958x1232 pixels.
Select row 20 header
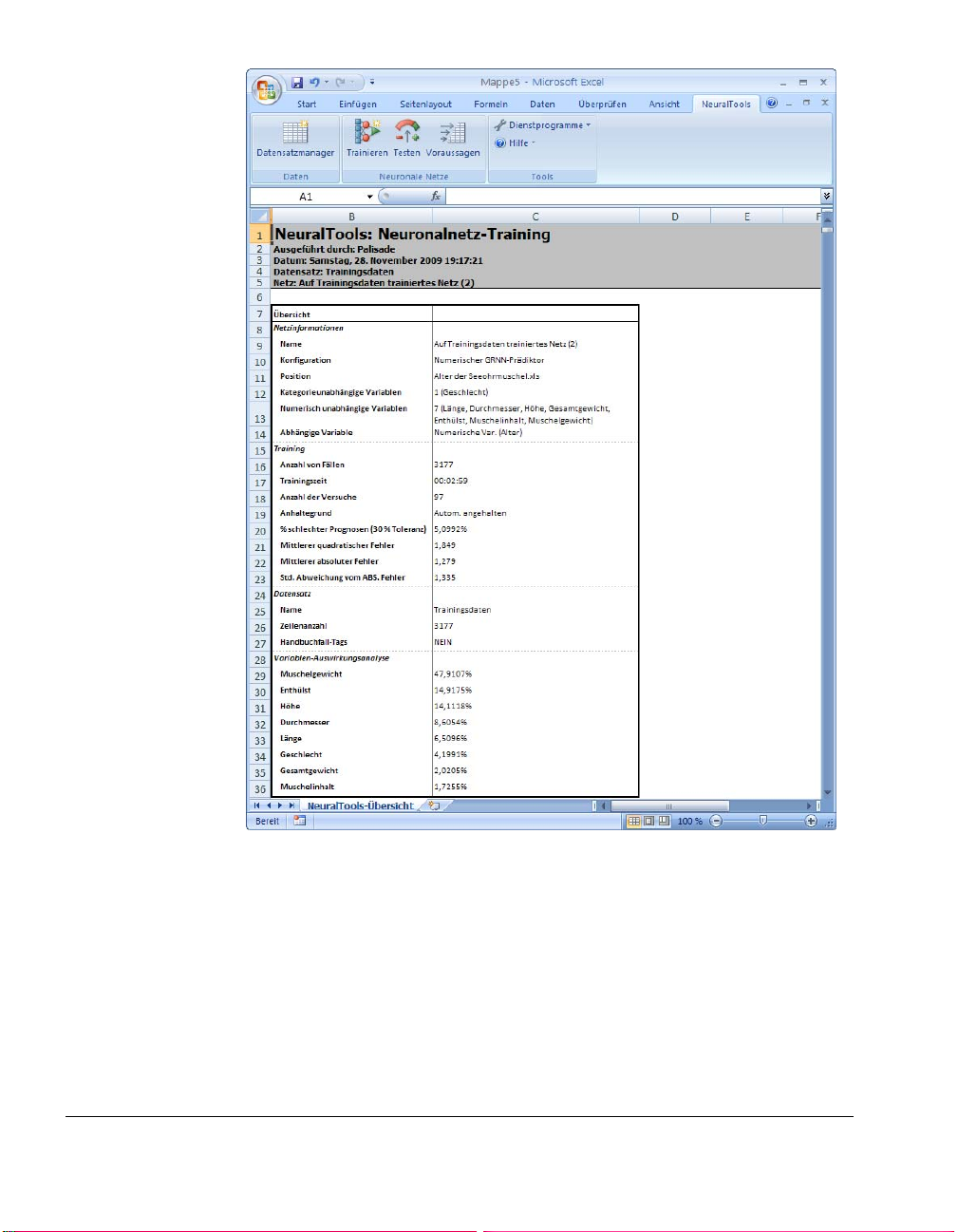[x=259, y=531]
